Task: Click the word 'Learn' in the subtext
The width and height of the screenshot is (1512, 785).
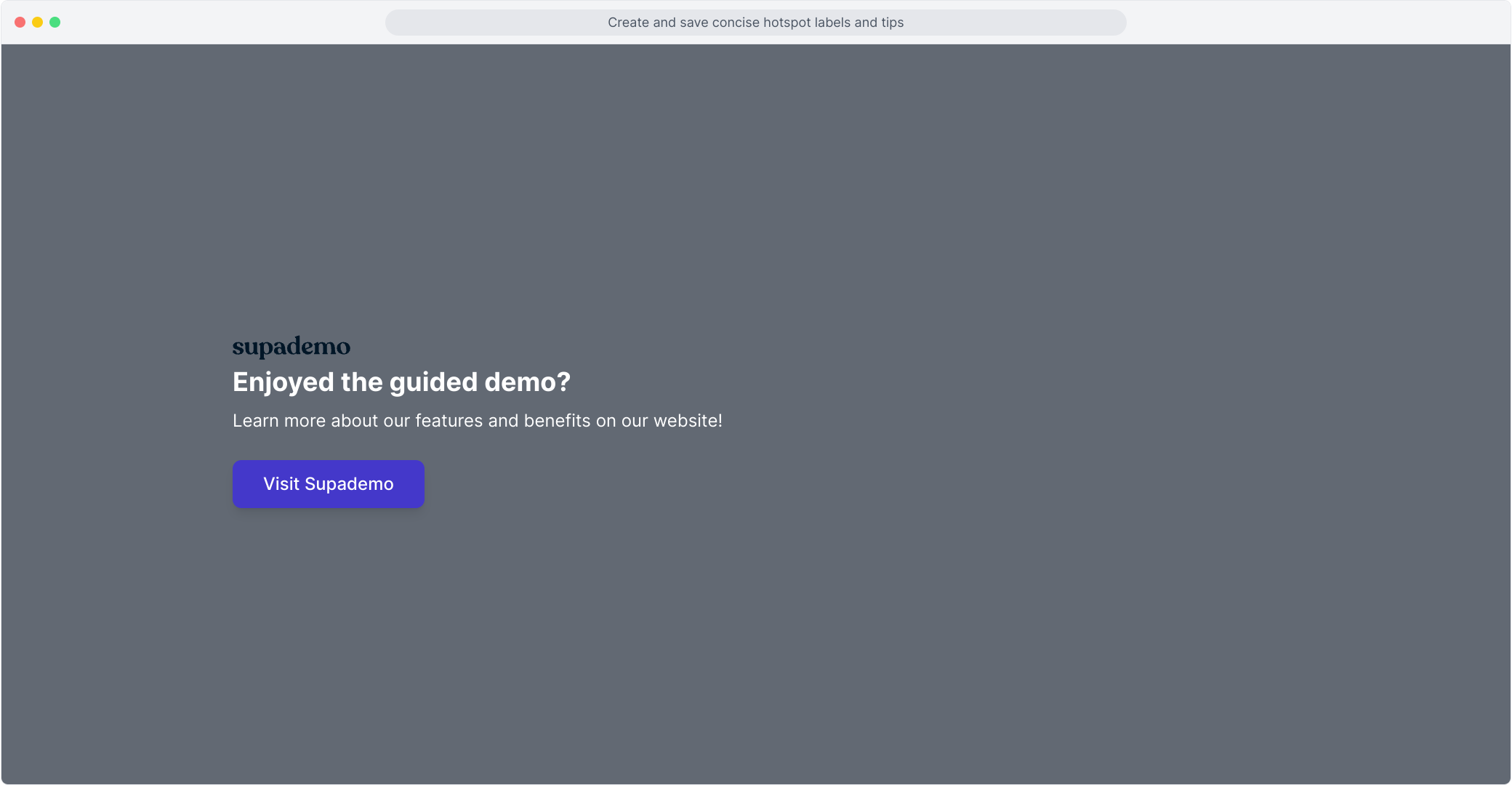Action: pyautogui.click(x=255, y=421)
